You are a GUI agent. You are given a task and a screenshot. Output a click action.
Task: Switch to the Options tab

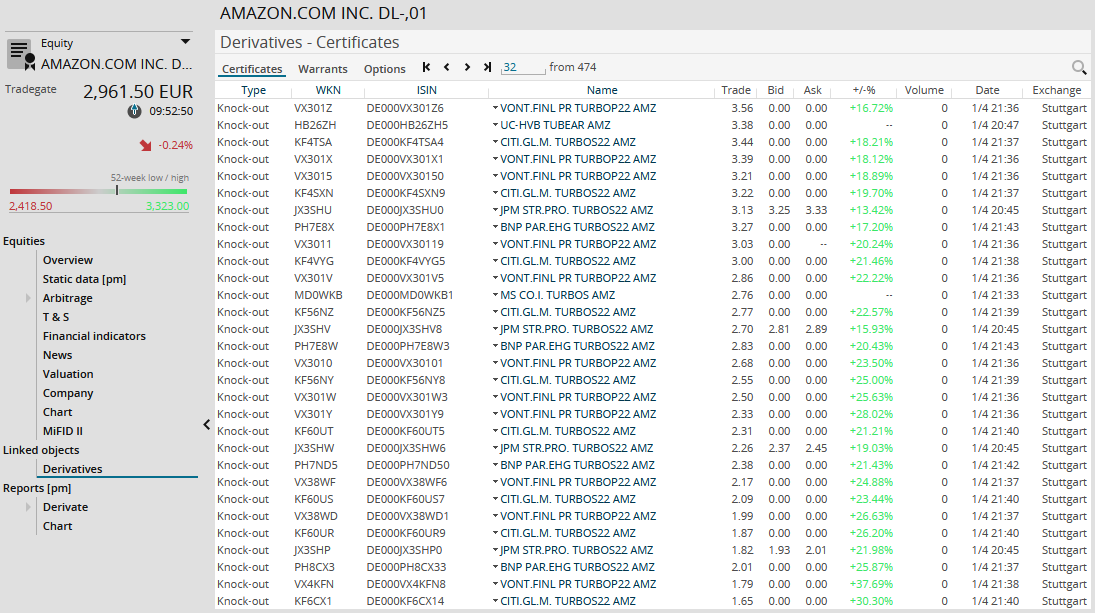click(384, 69)
